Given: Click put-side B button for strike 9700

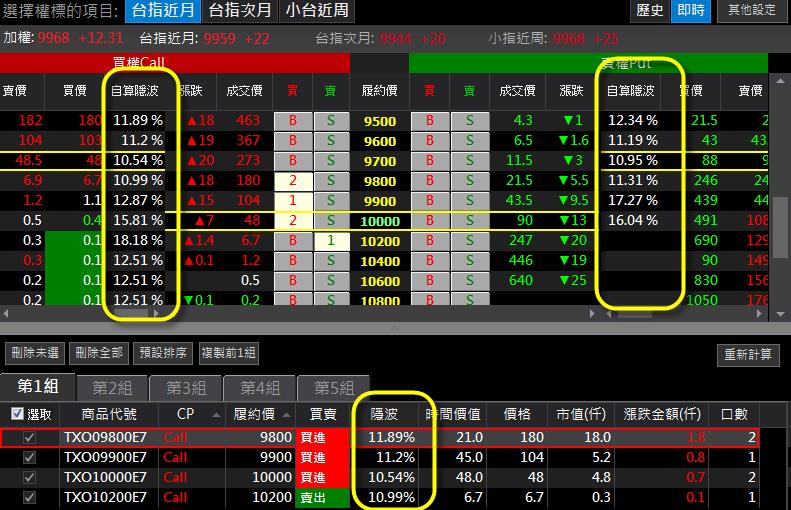Looking at the screenshot, I should click(x=430, y=161).
